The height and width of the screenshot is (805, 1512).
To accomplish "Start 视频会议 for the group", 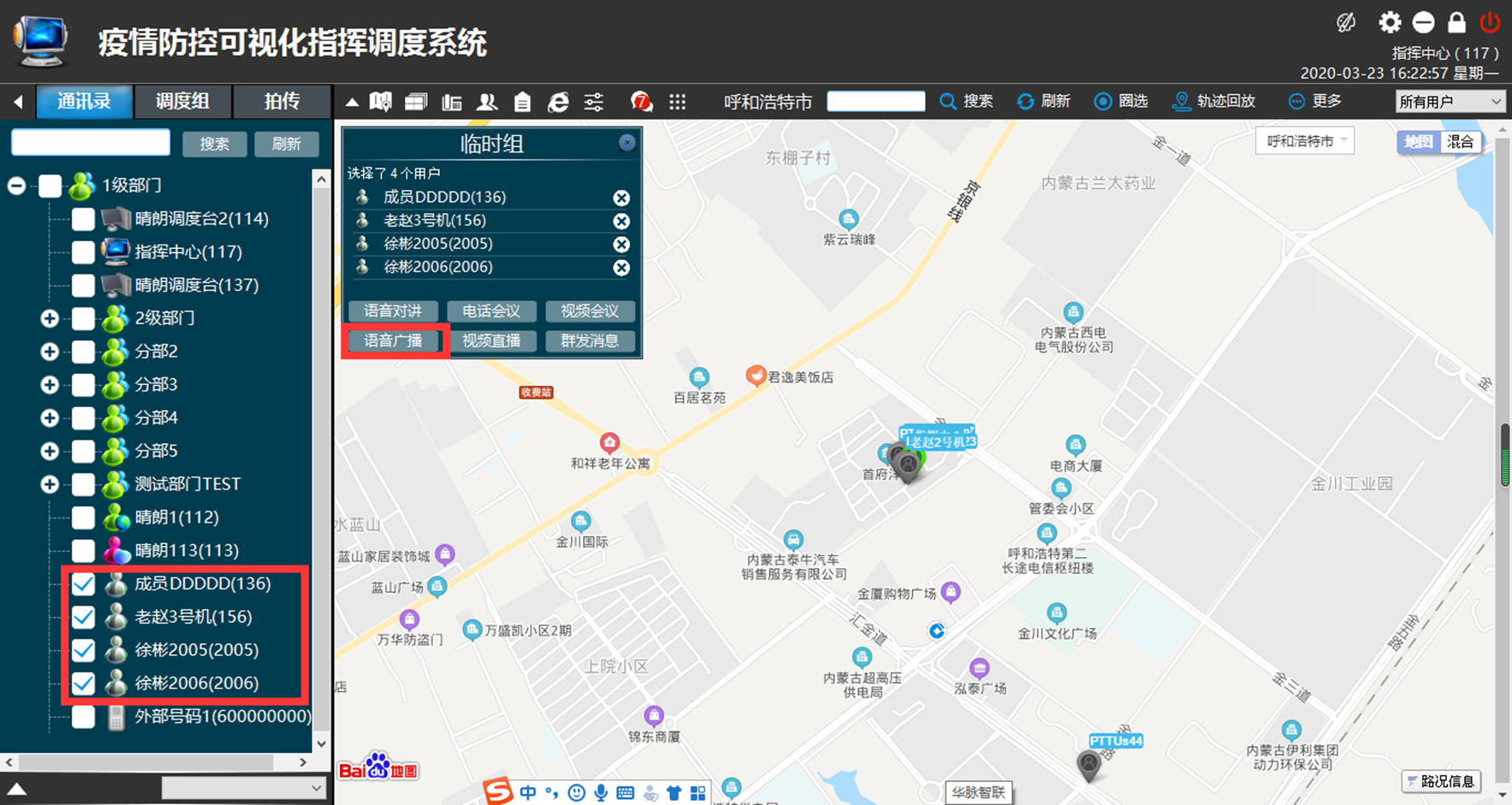I will pyautogui.click(x=590, y=311).
